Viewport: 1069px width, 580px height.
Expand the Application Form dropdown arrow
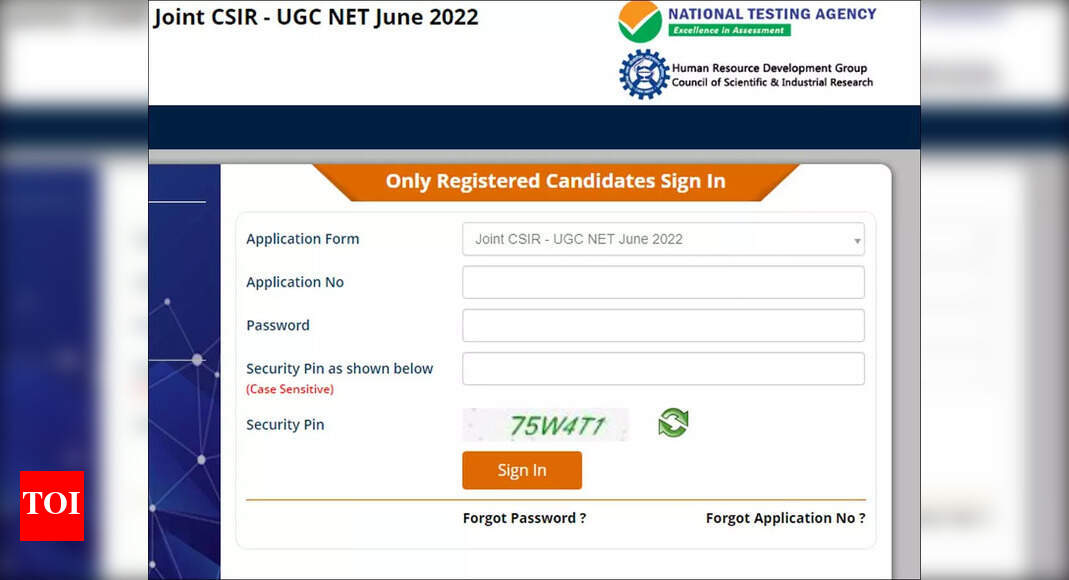point(857,240)
